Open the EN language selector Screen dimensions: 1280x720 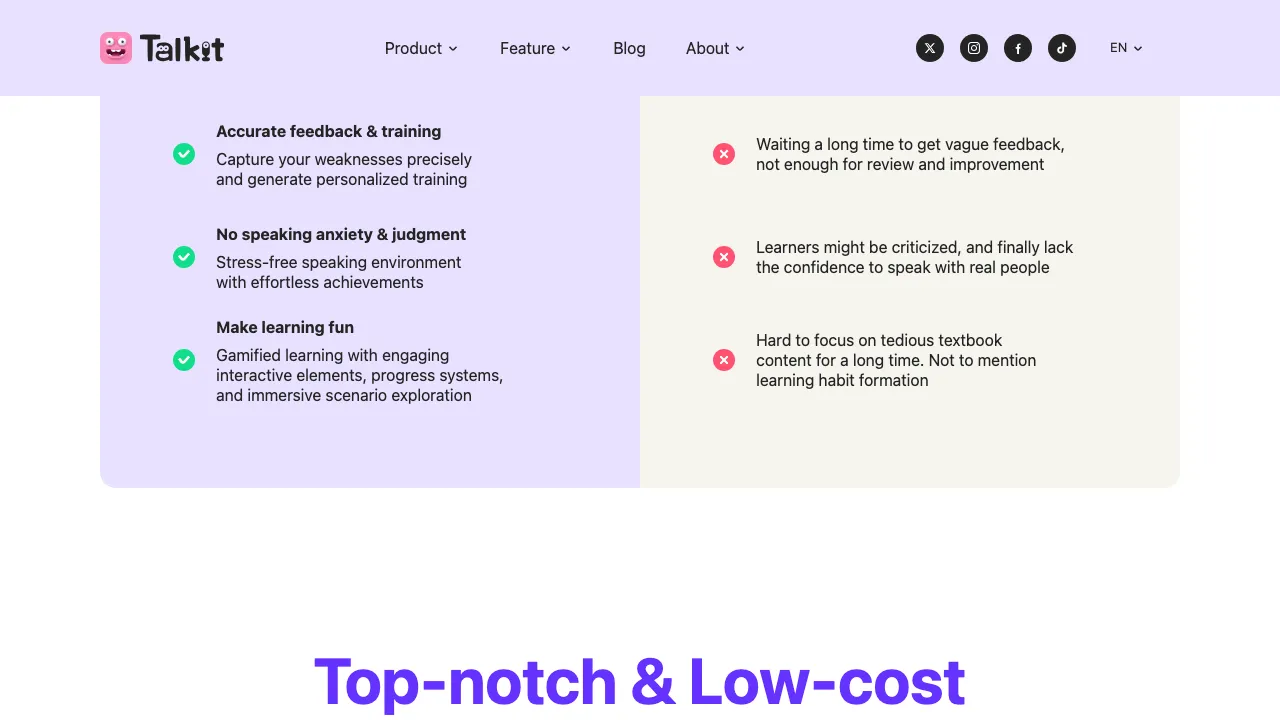pos(1126,48)
